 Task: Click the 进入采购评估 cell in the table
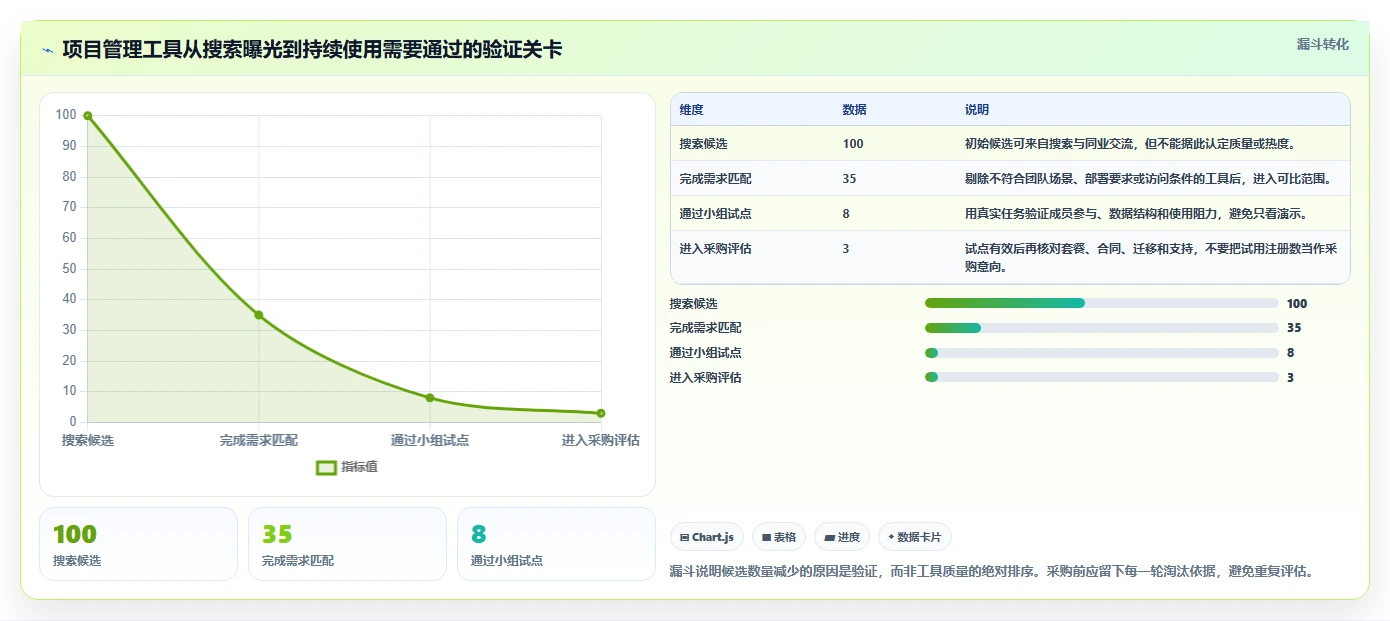[x=716, y=249]
